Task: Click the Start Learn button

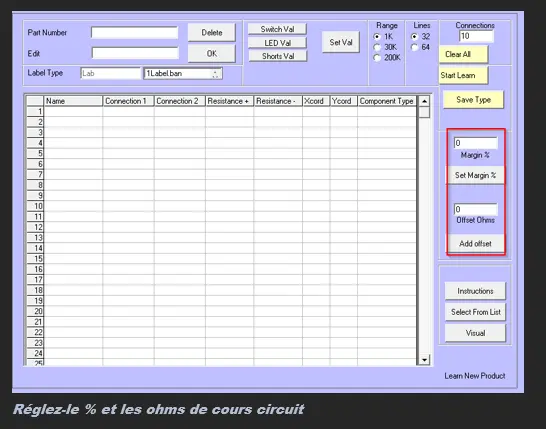Action: click(463, 75)
